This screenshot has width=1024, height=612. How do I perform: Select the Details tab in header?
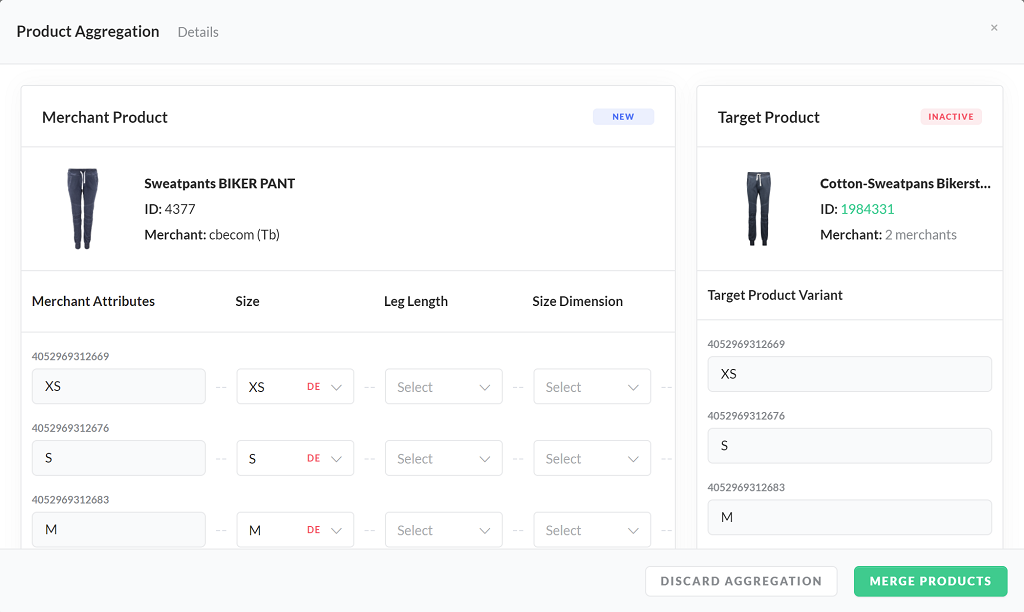pos(198,32)
